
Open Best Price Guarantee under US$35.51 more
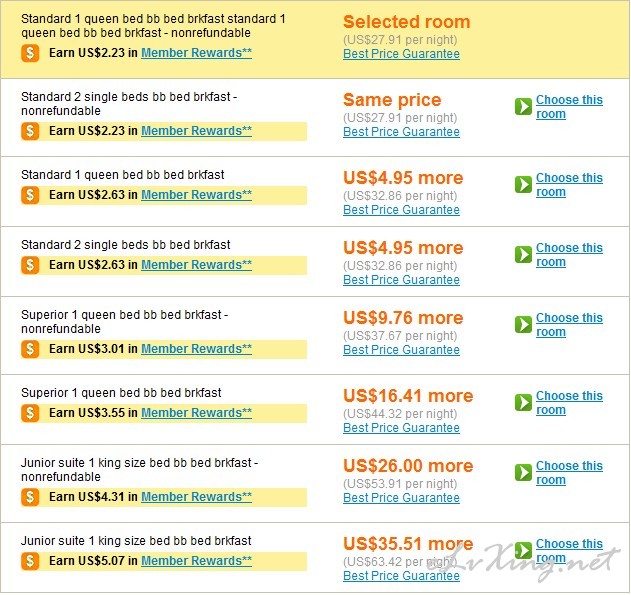[401, 576]
